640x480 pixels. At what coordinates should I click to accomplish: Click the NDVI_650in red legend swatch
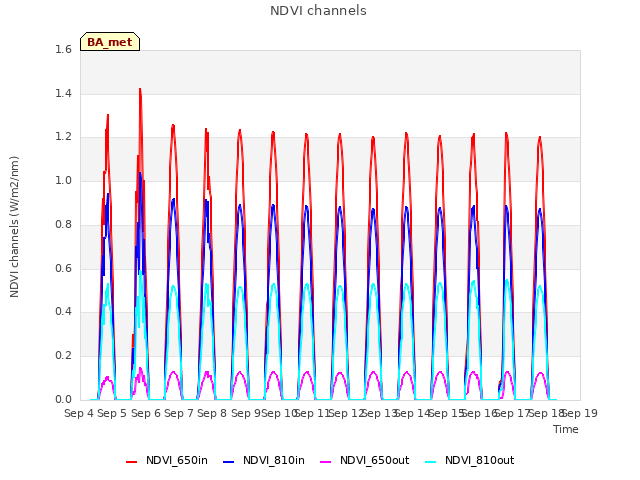[131, 461]
